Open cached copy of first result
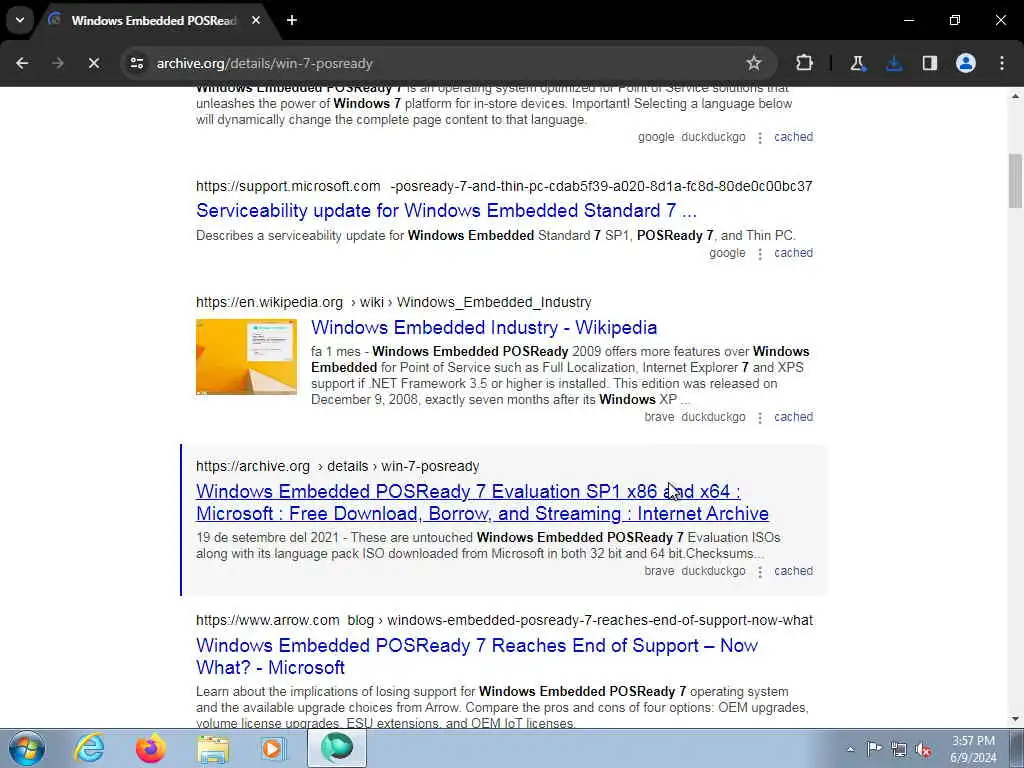Viewport: 1024px width, 768px height. (793, 136)
